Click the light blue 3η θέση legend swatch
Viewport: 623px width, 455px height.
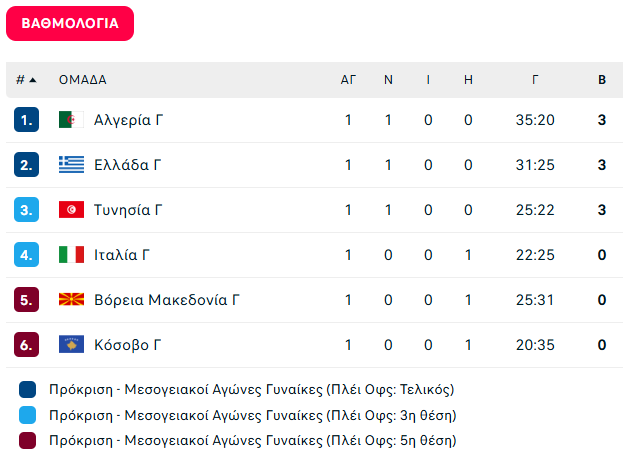[27, 415]
